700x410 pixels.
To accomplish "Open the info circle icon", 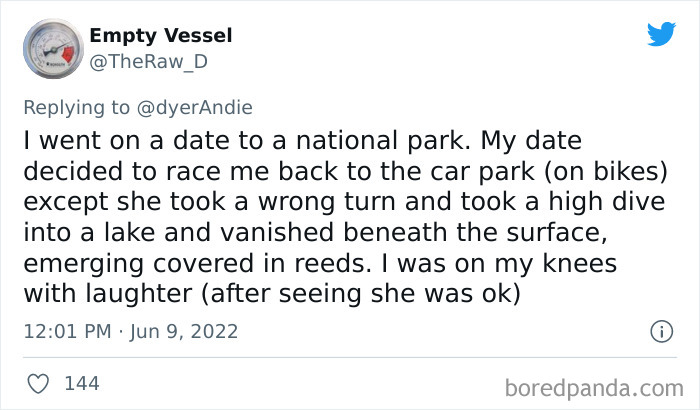I will (x=660, y=331).
